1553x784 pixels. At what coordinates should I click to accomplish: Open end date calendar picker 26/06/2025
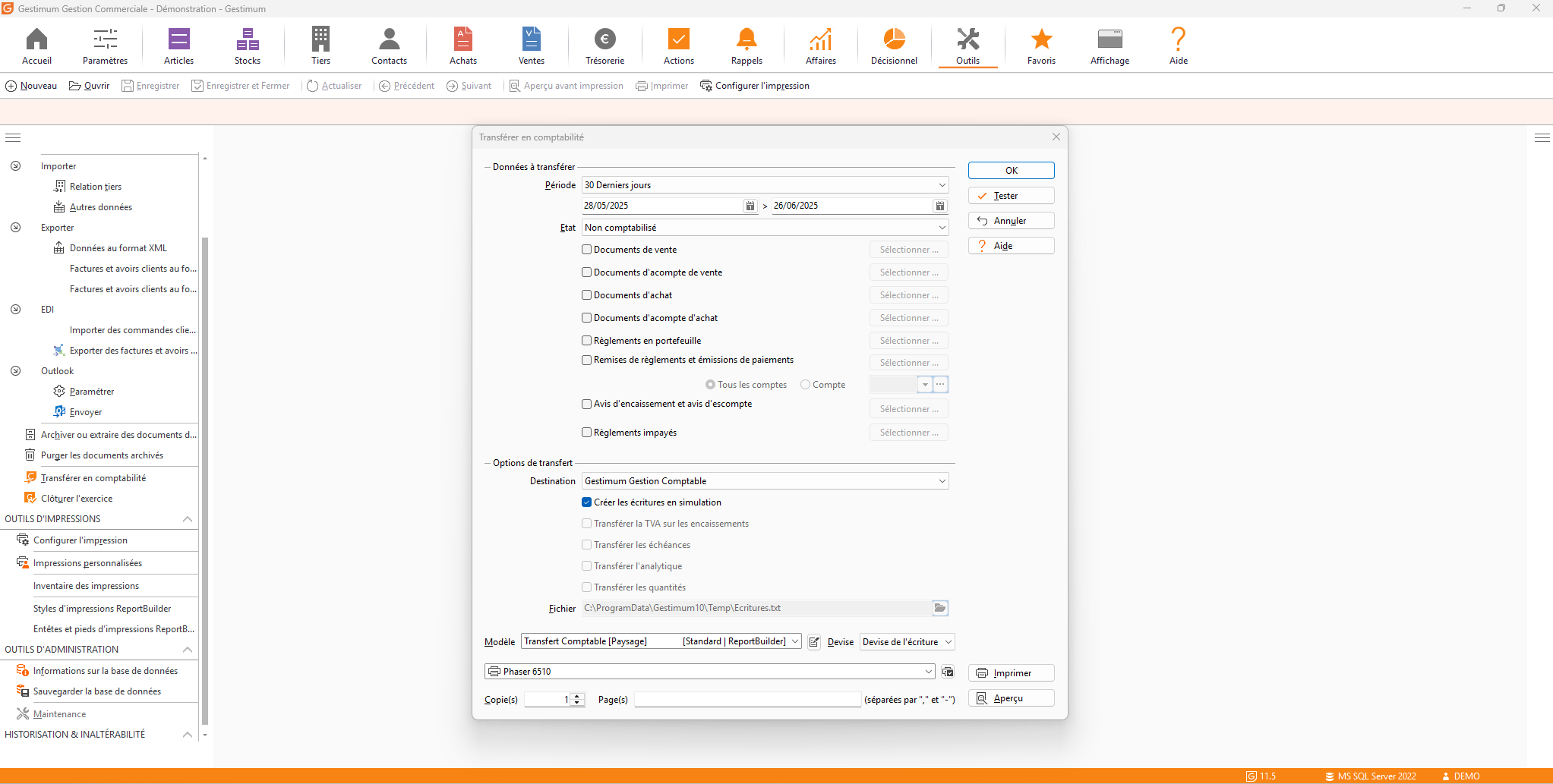(940, 206)
